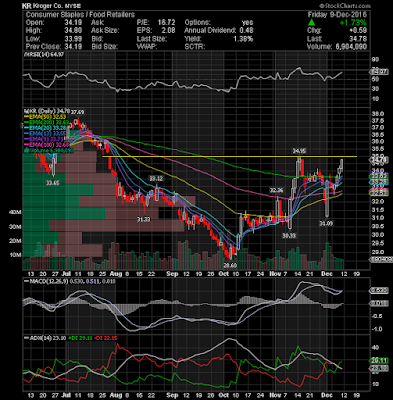Click the histogram value tag 0.018 on right axis
This screenshot has width=393, height=400.
(x=379, y=303)
